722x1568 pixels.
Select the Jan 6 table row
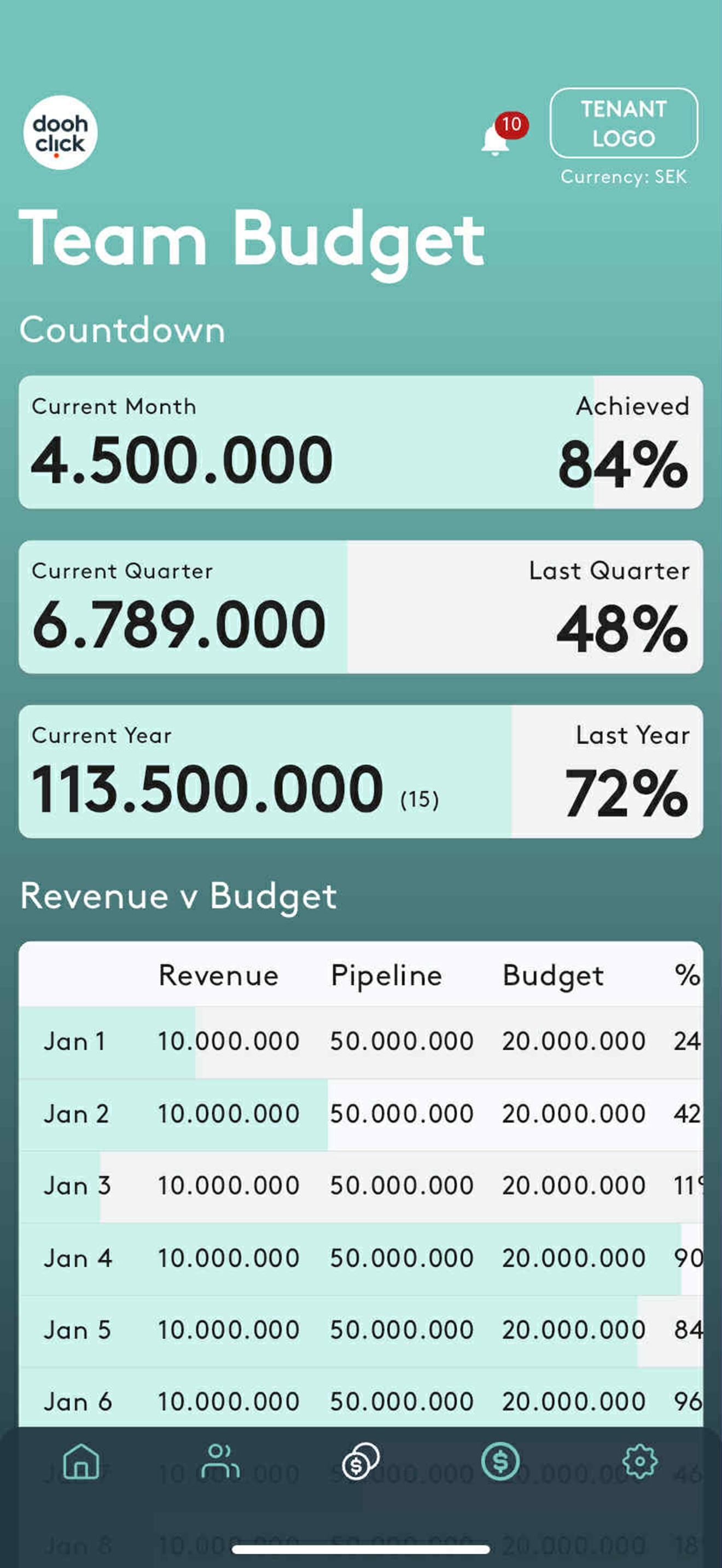pyautogui.click(x=360, y=1402)
